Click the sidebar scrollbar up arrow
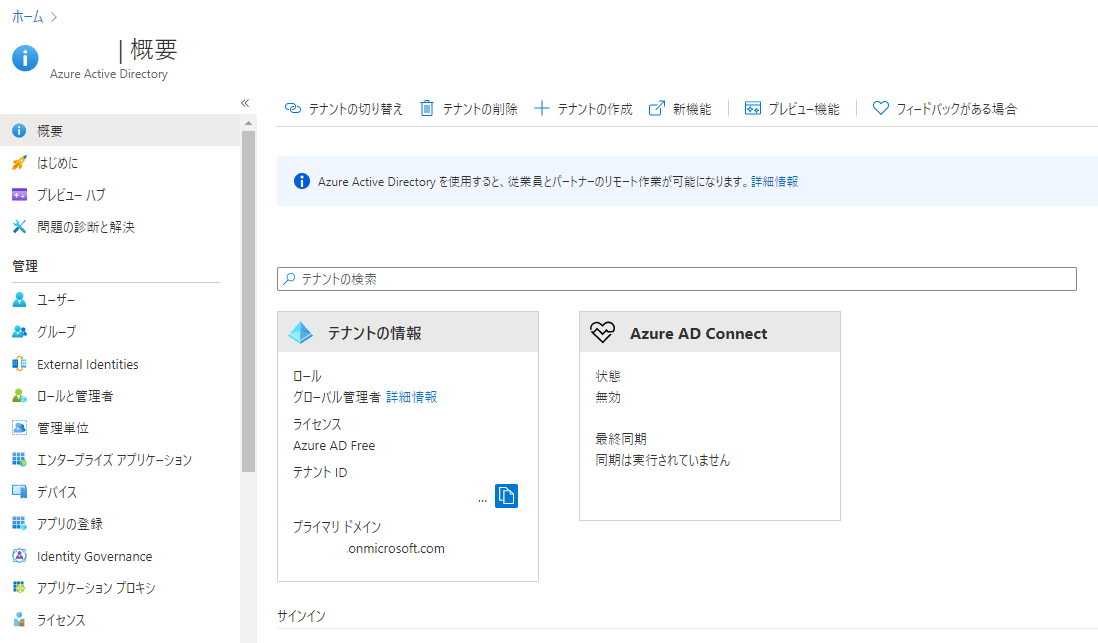 (249, 123)
